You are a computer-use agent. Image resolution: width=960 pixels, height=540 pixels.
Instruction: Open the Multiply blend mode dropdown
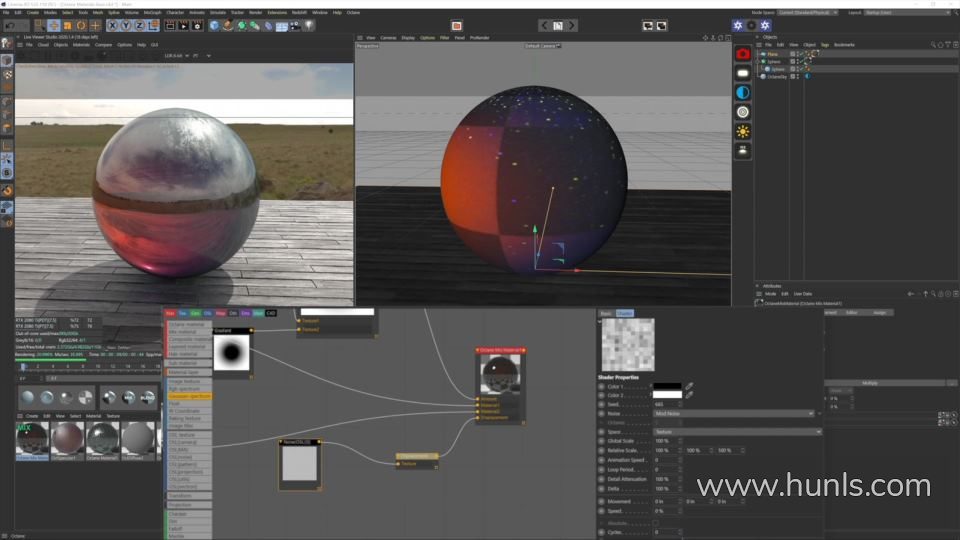click(x=868, y=383)
